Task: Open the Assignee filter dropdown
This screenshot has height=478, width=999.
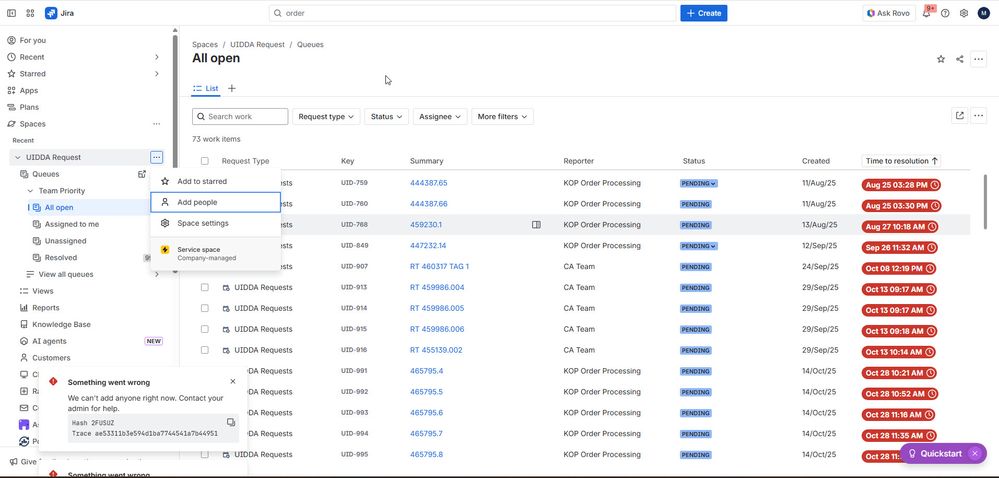Action: pyautogui.click(x=440, y=117)
